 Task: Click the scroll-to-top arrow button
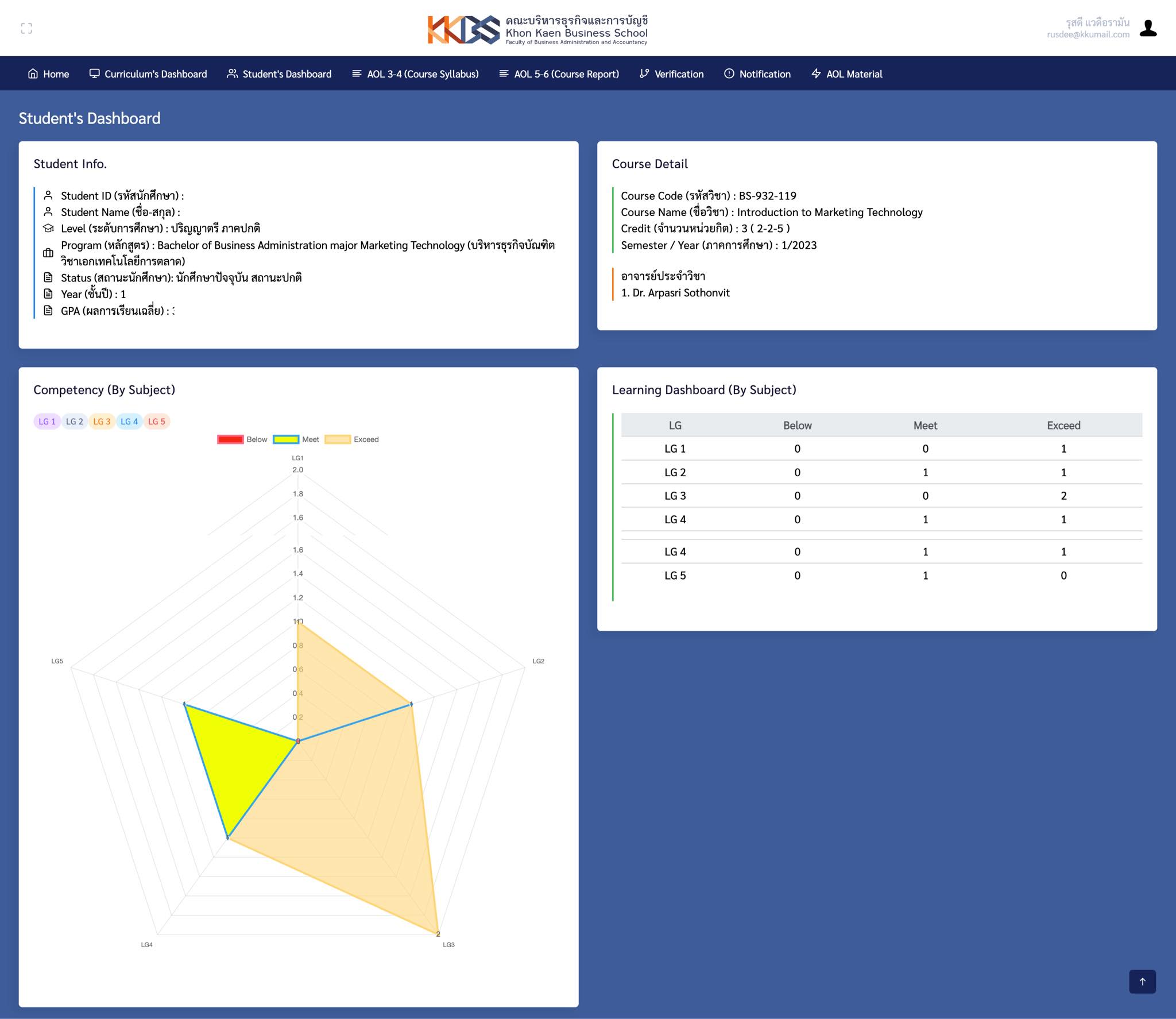coord(1142,981)
